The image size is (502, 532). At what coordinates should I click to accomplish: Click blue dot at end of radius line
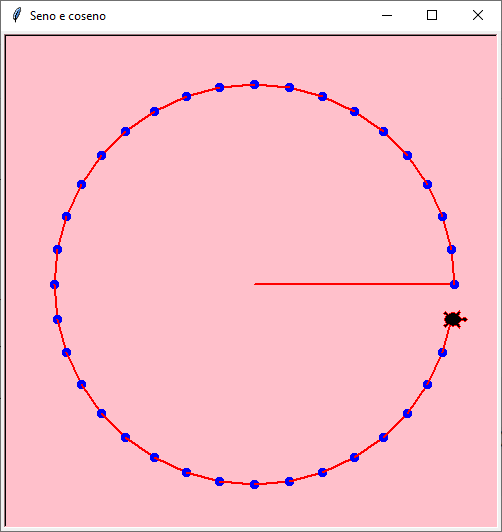pyautogui.click(x=455, y=284)
